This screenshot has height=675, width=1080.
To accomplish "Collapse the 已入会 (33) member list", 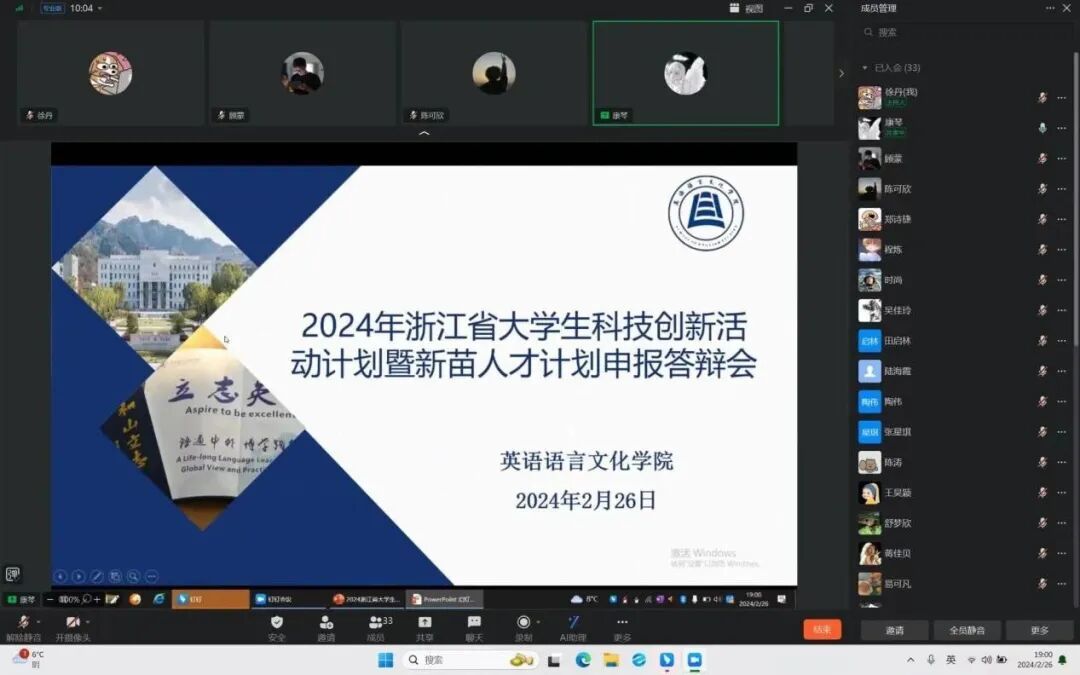I will (x=865, y=68).
